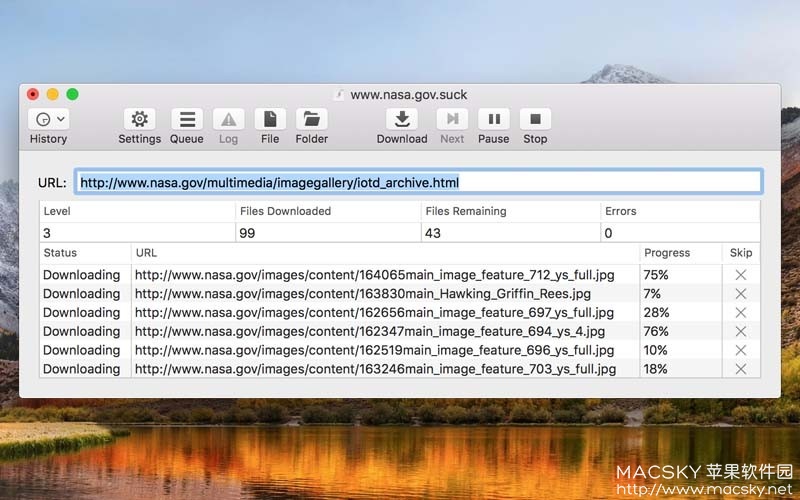Zoom the window with green button

coord(72,94)
